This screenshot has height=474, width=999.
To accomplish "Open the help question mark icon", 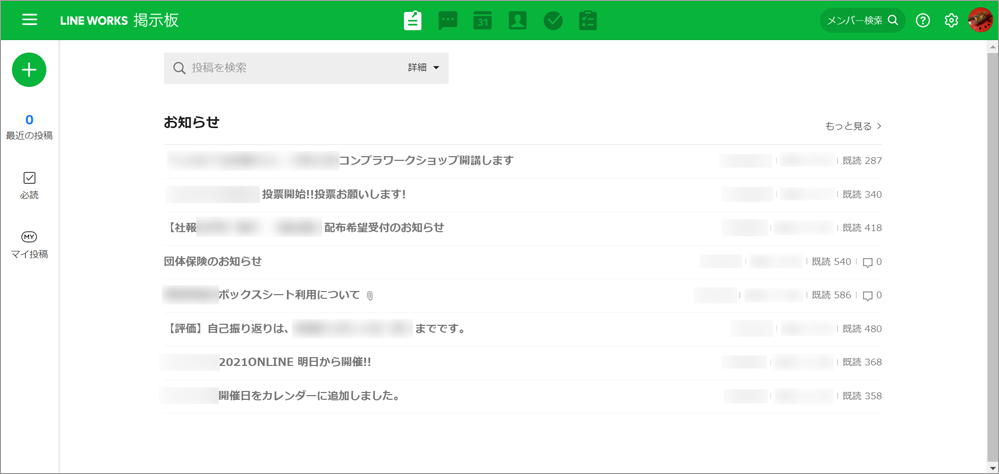I will (923, 20).
